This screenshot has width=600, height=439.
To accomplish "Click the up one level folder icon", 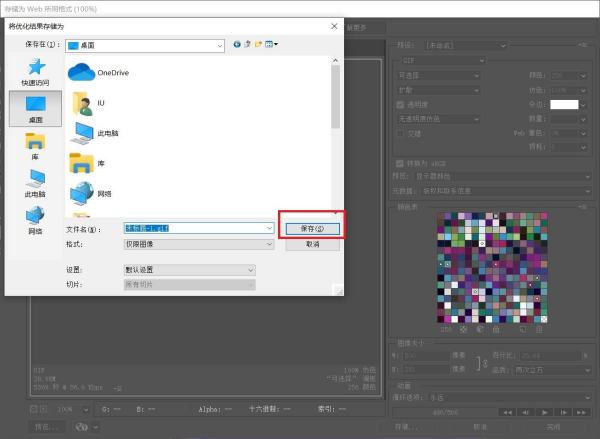I will click(x=249, y=45).
